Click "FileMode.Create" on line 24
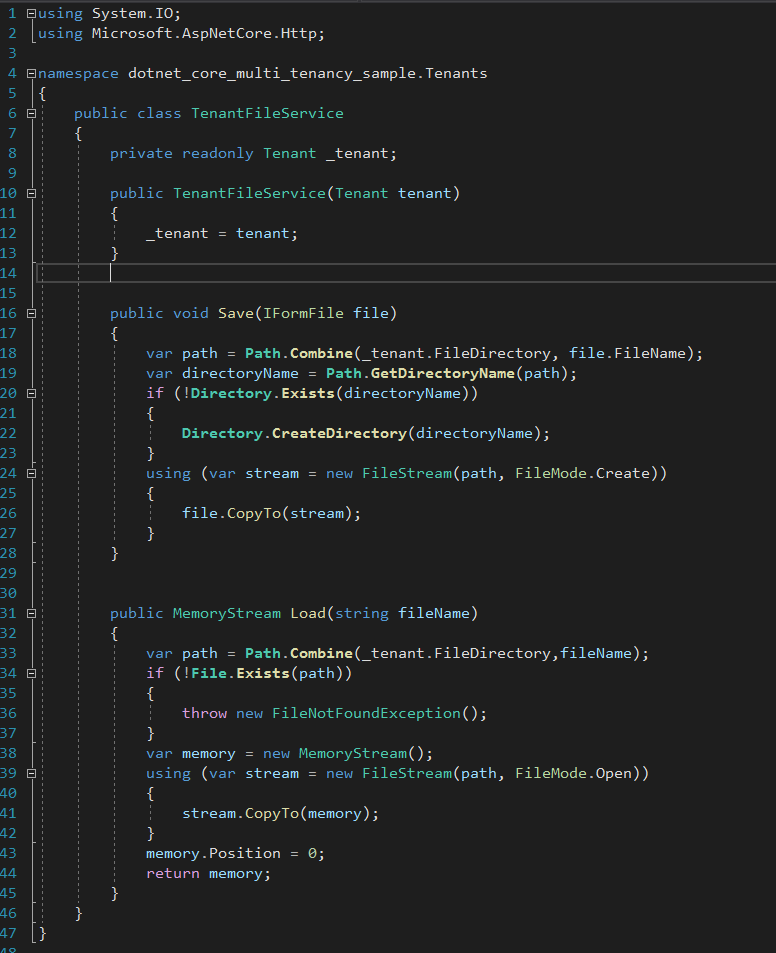776x953 pixels. (582, 473)
